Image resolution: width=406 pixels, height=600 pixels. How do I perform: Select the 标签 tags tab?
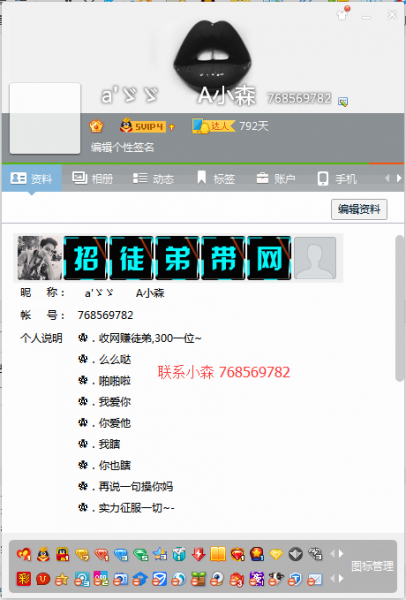coord(216,178)
